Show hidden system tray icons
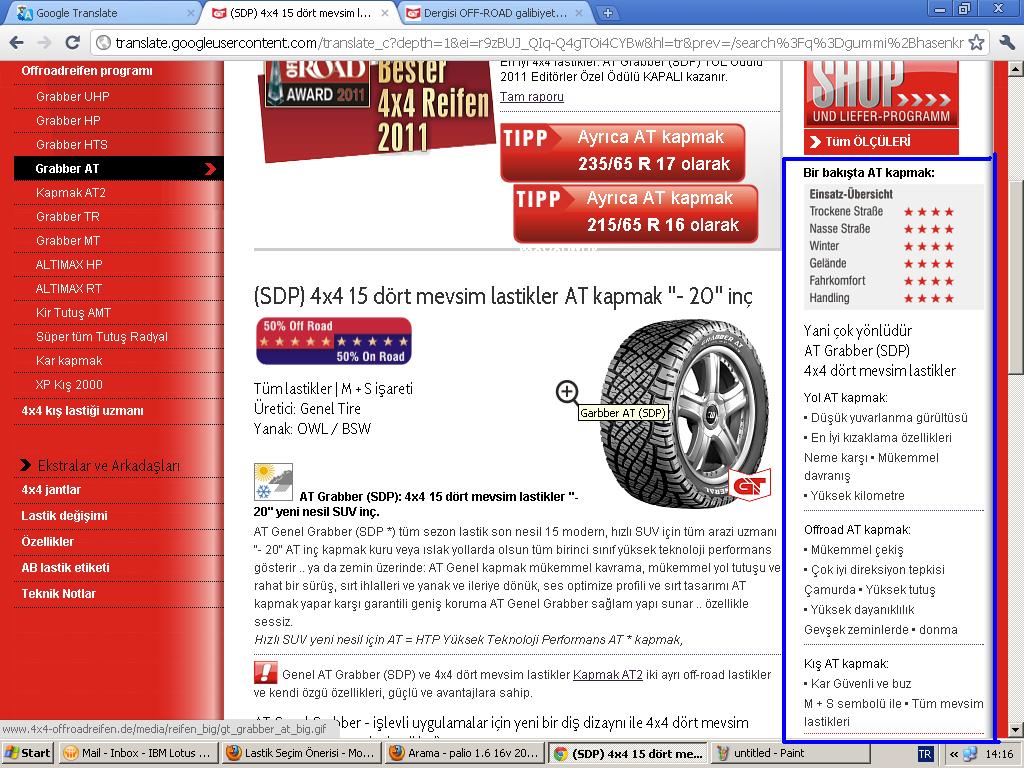 pyautogui.click(x=954, y=753)
